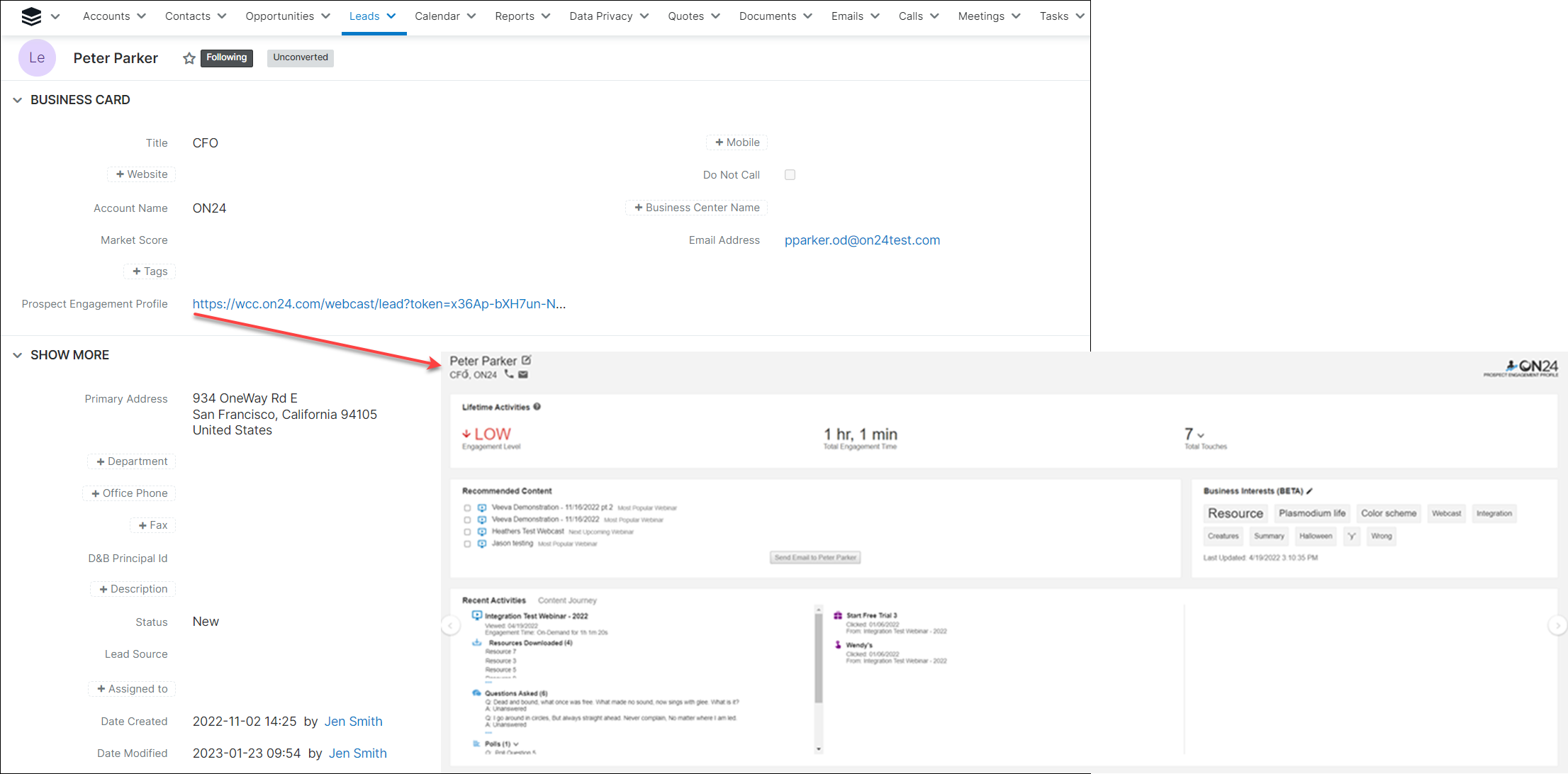
Task: Collapse the BUSINESS CARD section
Action: point(17,100)
